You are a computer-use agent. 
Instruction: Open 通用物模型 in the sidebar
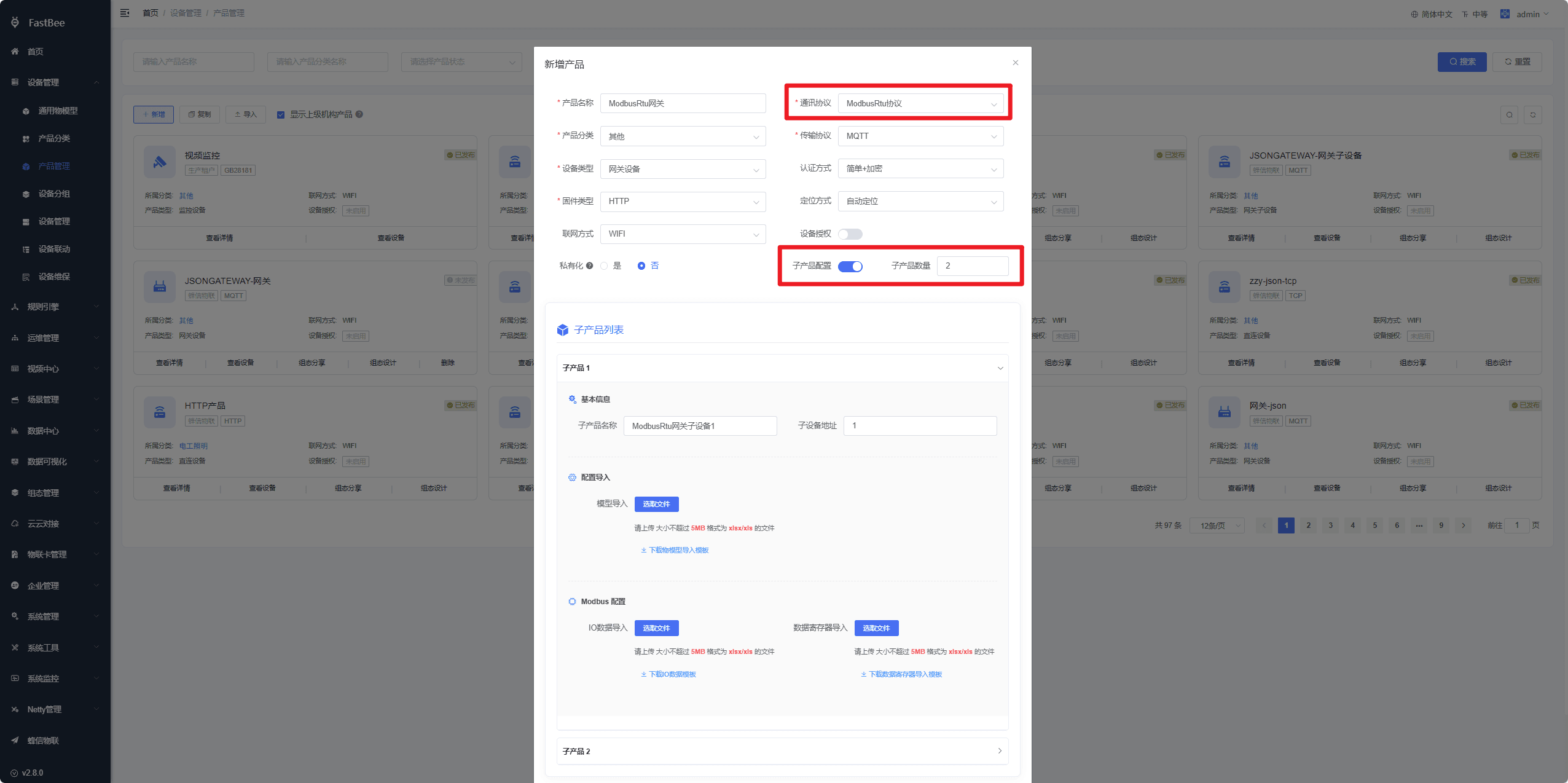(x=58, y=111)
